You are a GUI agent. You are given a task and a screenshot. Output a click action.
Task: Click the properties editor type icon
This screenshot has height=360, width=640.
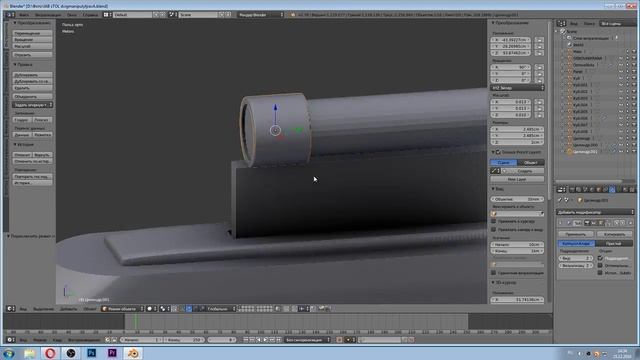(562, 190)
